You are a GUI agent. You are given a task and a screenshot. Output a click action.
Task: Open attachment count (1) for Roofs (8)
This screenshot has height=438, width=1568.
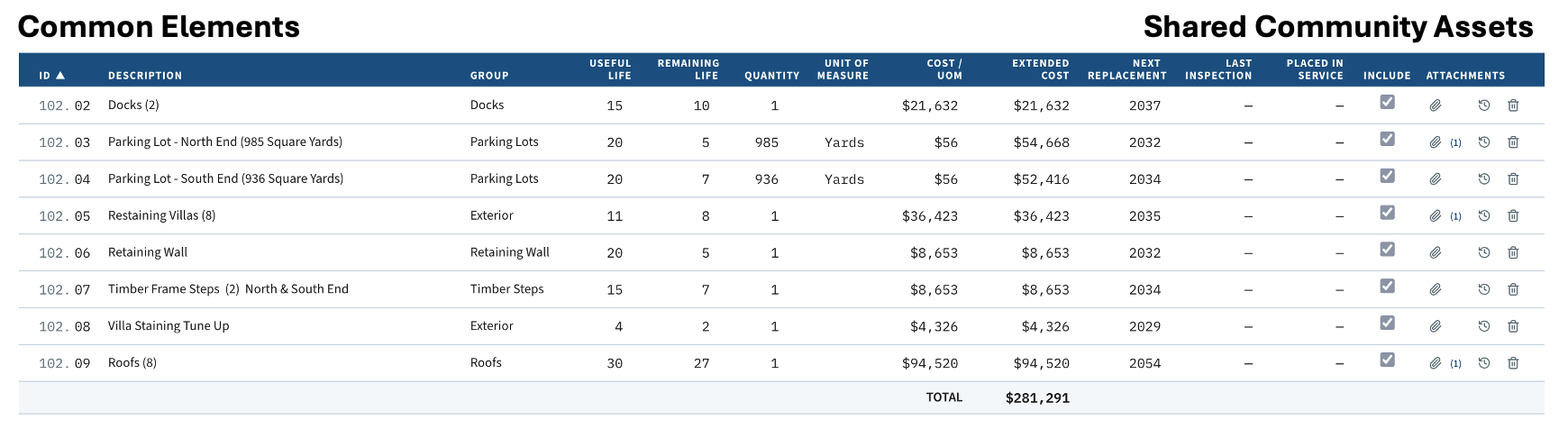[1455, 364]
